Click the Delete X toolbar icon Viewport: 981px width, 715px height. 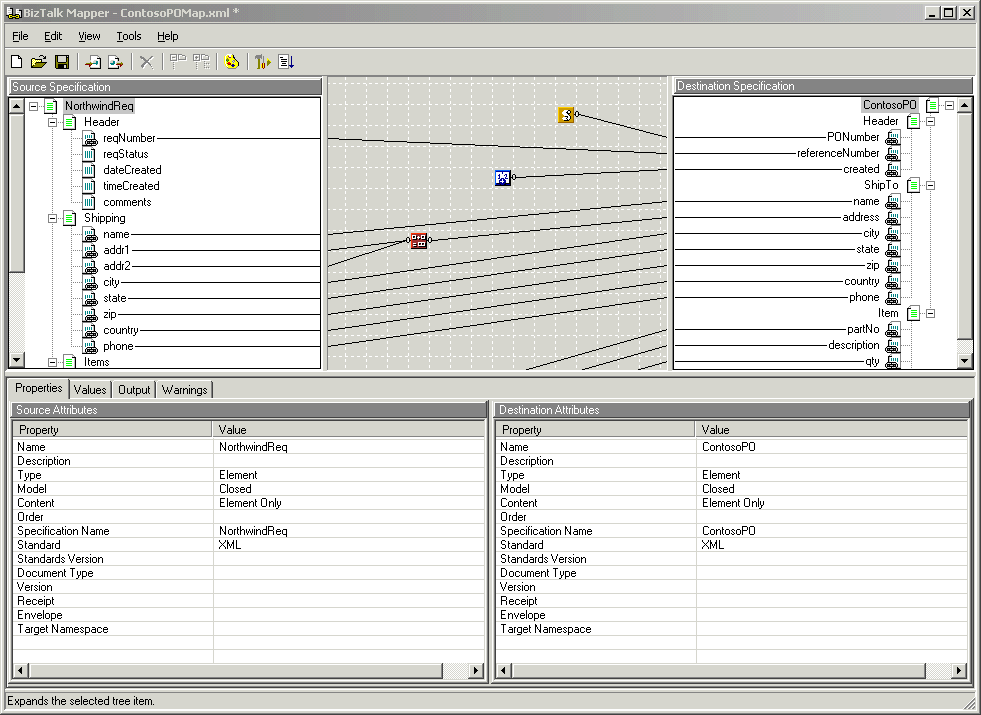click(146, 62)
